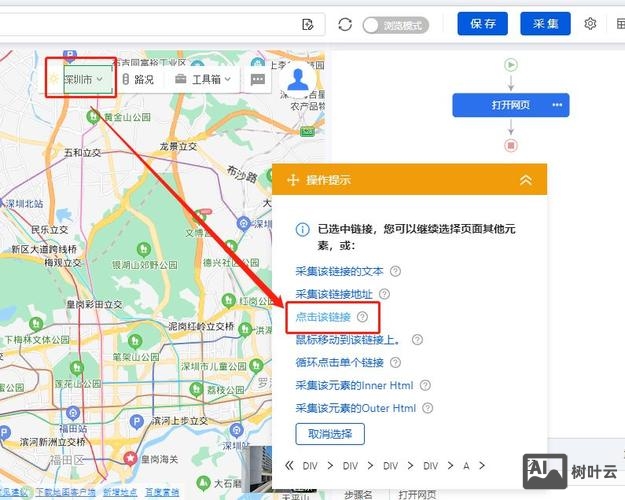The image size is (625, 500).
Task: Choose 循环点击单个链接 option
Action: point(339,362)
